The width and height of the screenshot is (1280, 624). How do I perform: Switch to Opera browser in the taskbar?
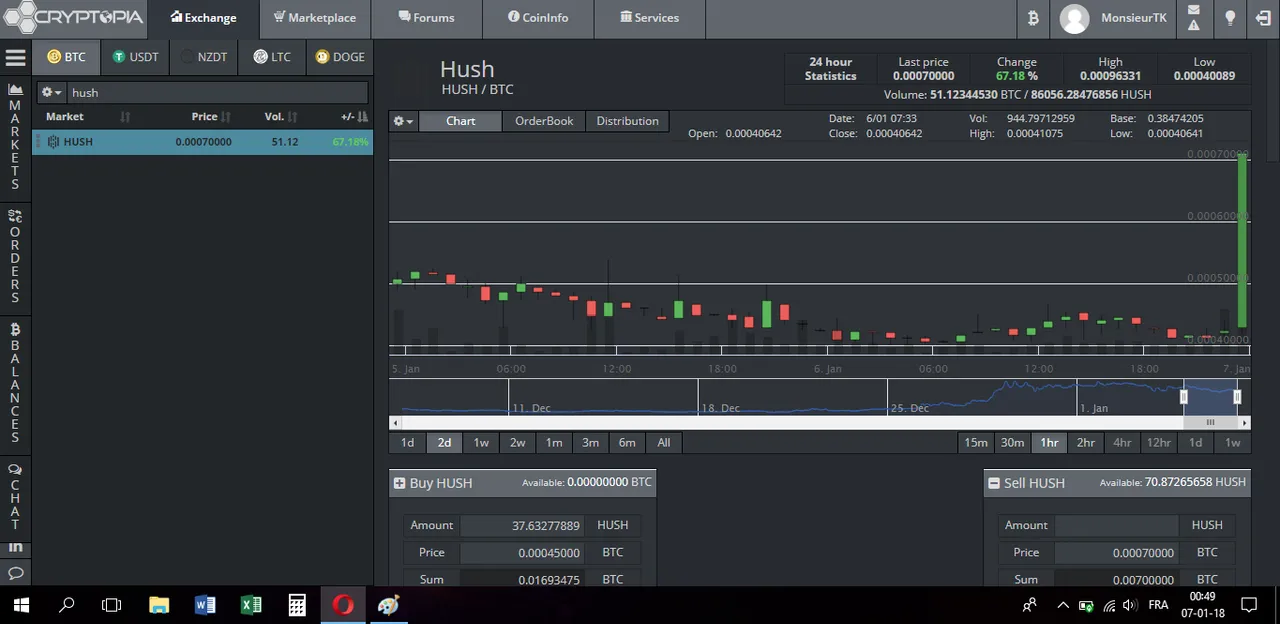343,605
